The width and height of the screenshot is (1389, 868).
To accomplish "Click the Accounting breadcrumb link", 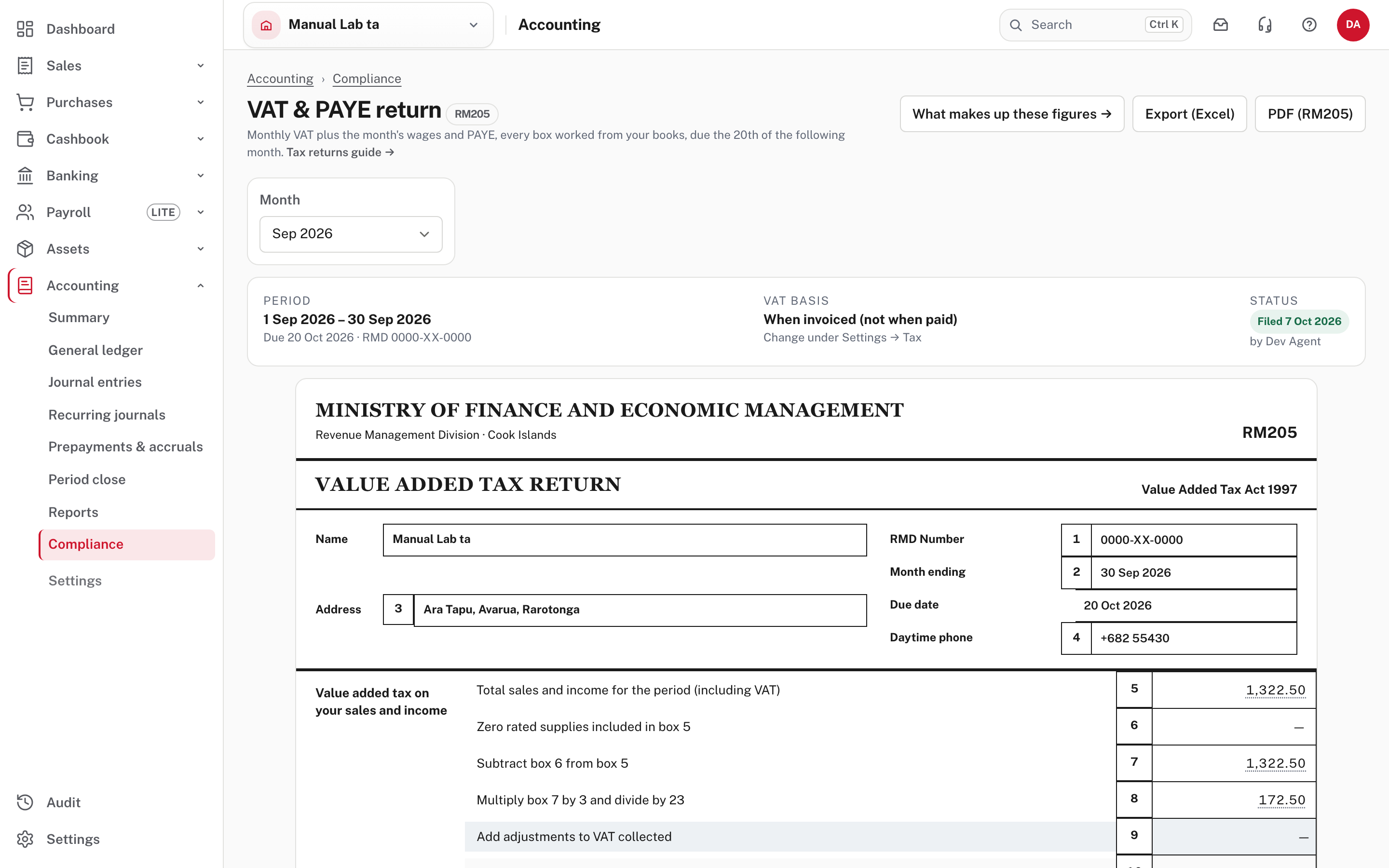I will click(x=280, y=79).
